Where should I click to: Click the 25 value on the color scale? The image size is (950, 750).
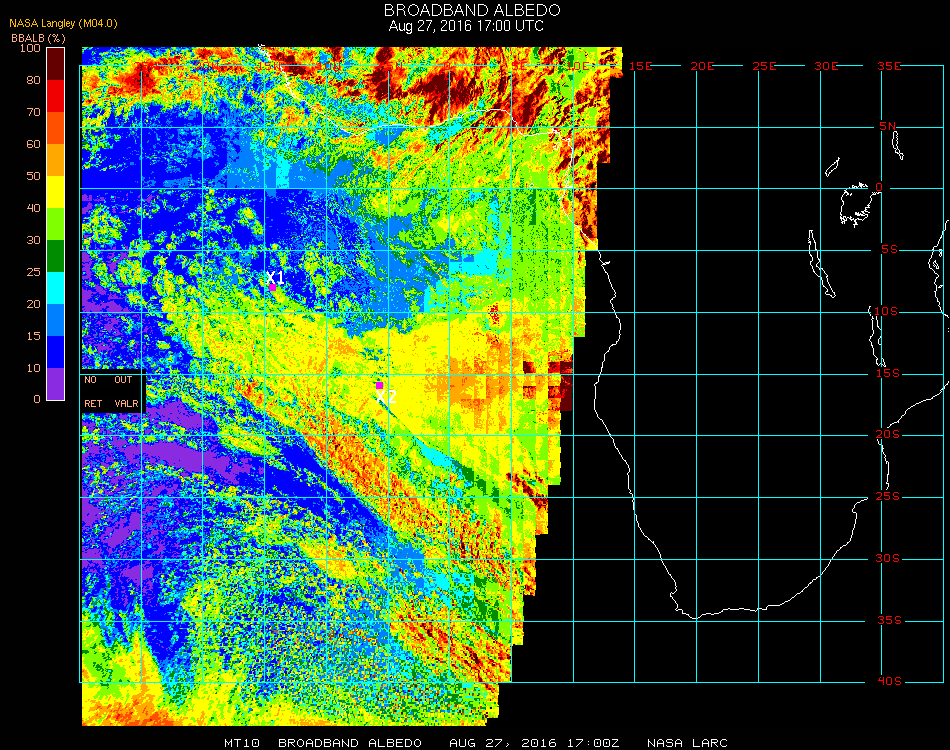coord(33,272)
